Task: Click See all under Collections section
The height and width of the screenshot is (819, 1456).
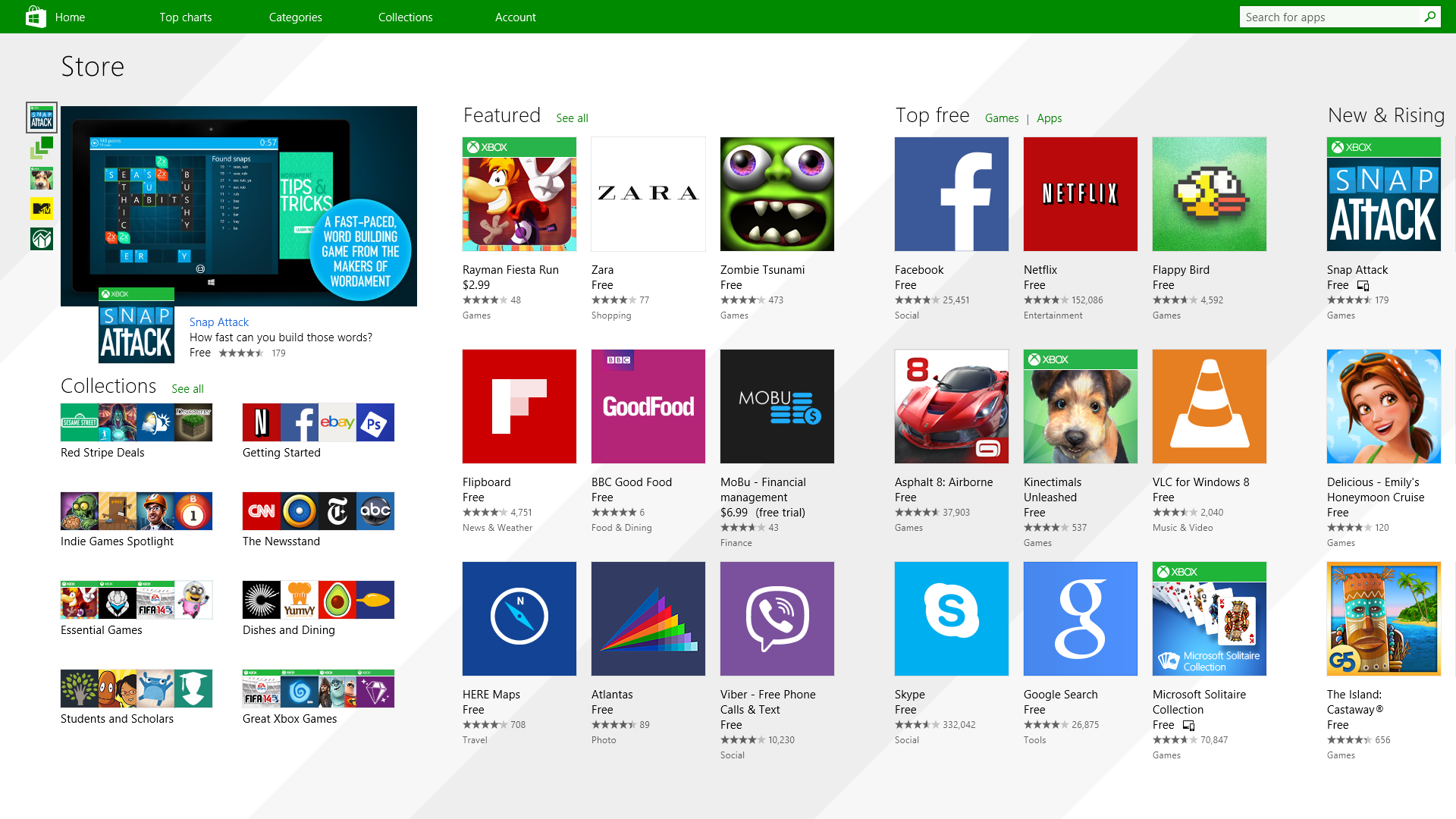Action: pyautogui.click(x=187, y=388)
